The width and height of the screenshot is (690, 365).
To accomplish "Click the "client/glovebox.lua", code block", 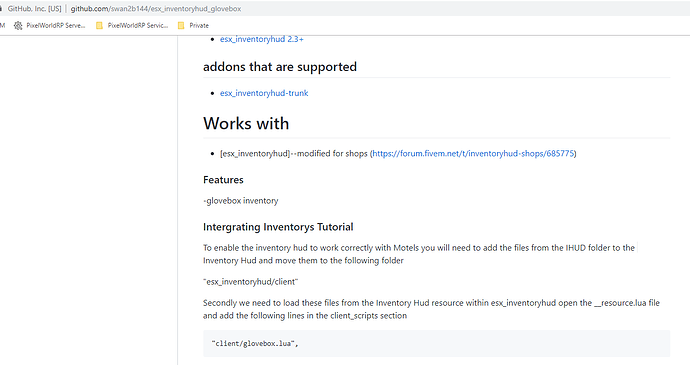I will click(x=437, y=343).
